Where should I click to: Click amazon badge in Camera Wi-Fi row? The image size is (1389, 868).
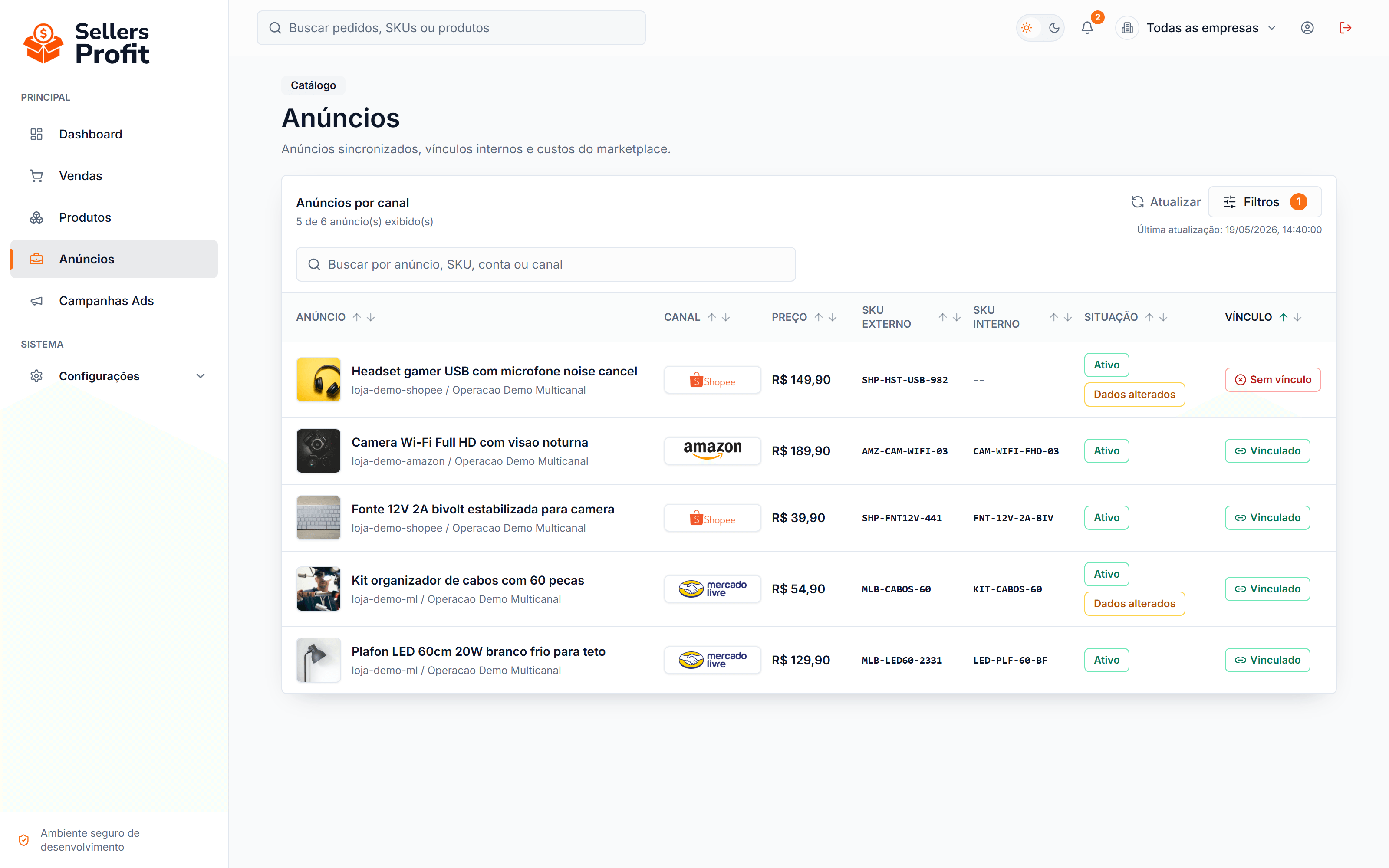[712, 450]
